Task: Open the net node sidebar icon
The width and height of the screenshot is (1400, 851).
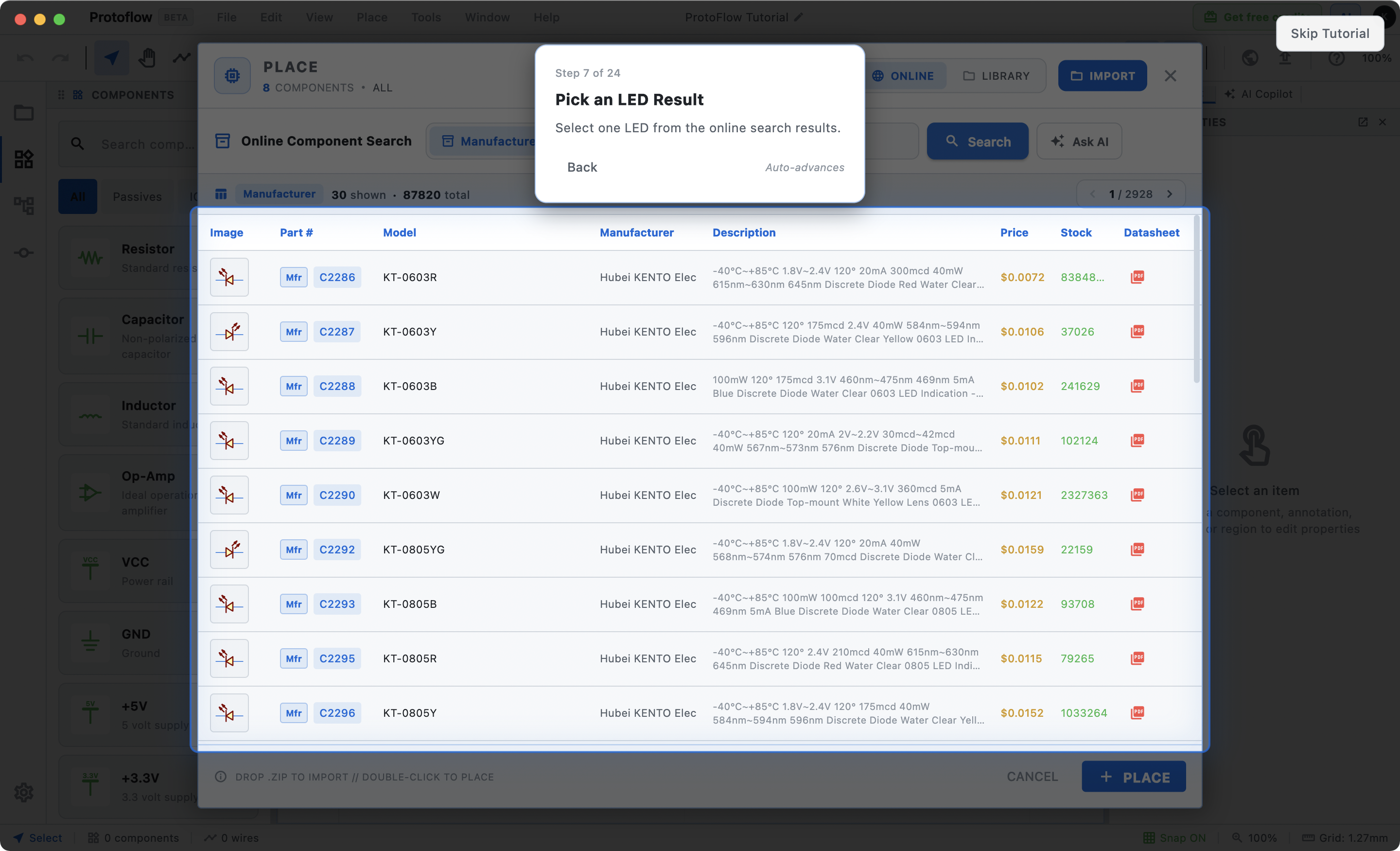Action: click(24, 252)
